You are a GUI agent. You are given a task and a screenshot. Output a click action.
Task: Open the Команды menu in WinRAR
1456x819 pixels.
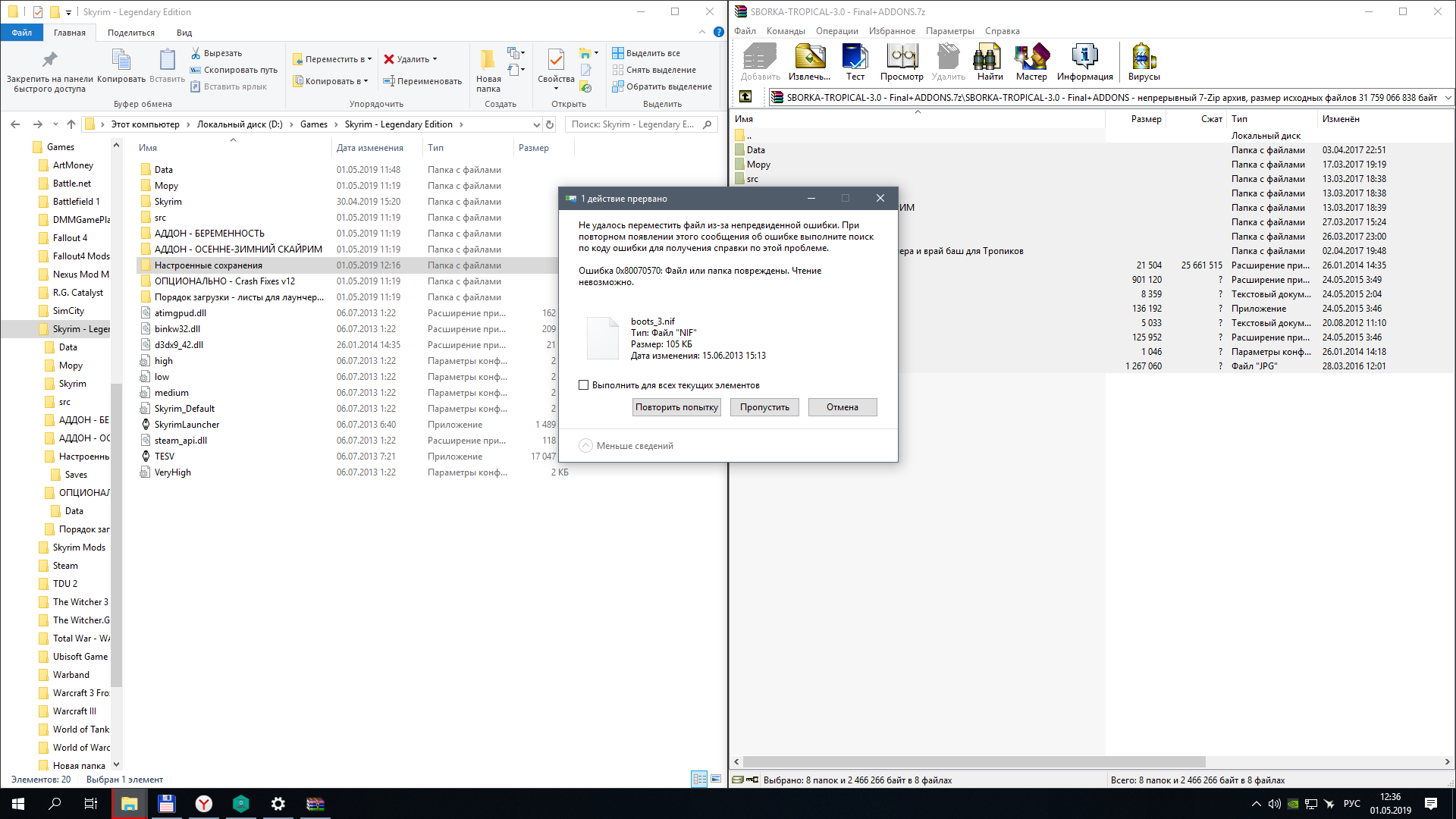tap(785, 31)
